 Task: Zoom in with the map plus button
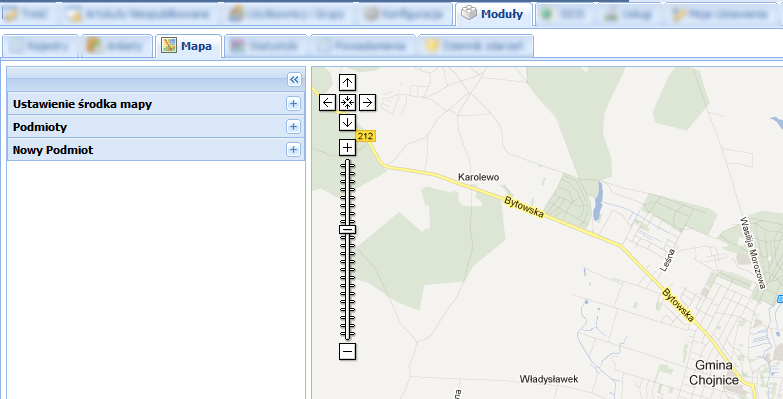click(347, 147)
